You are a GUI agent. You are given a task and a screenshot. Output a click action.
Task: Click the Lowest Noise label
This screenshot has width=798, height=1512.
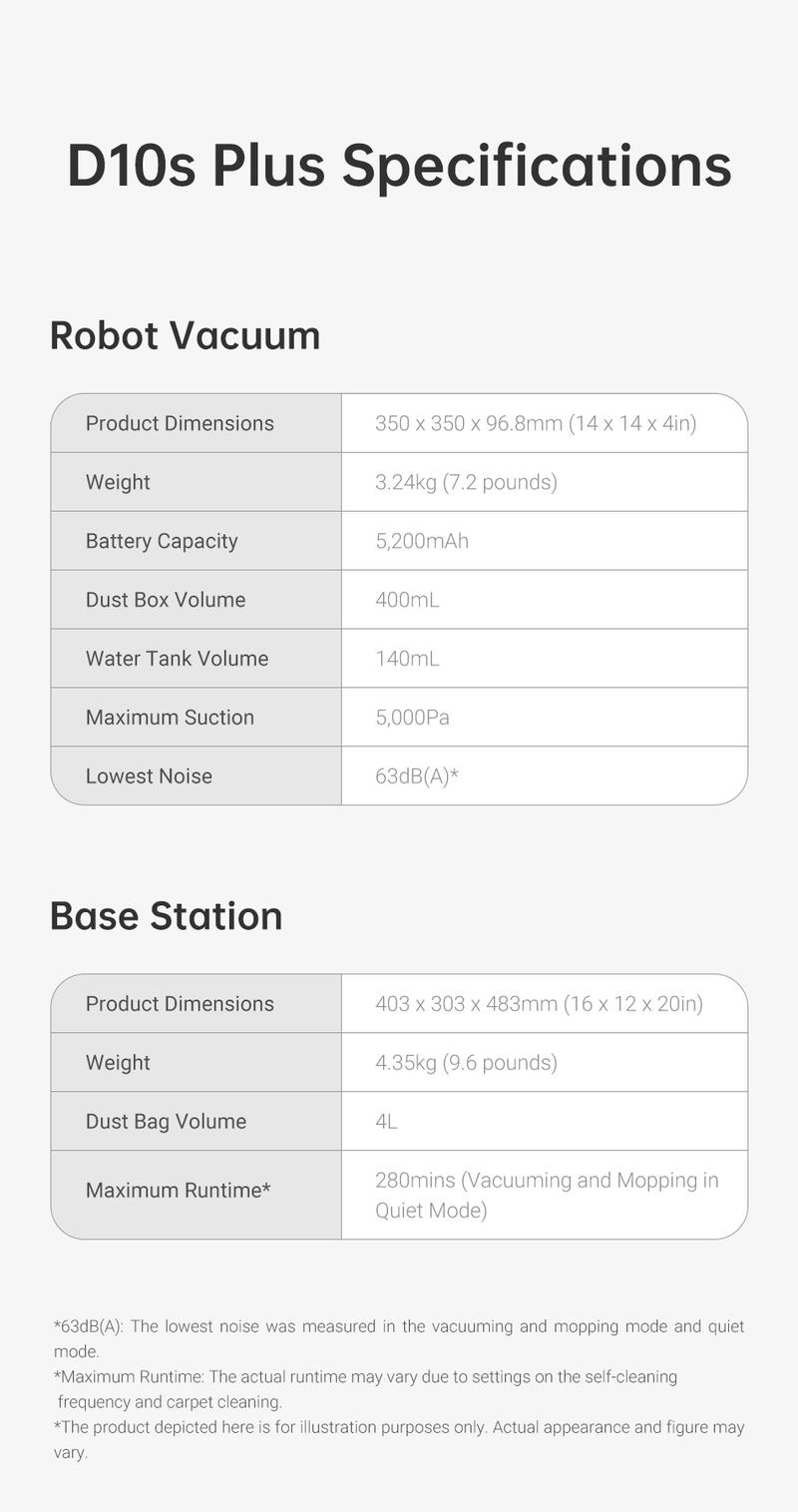tap(149, 776)
